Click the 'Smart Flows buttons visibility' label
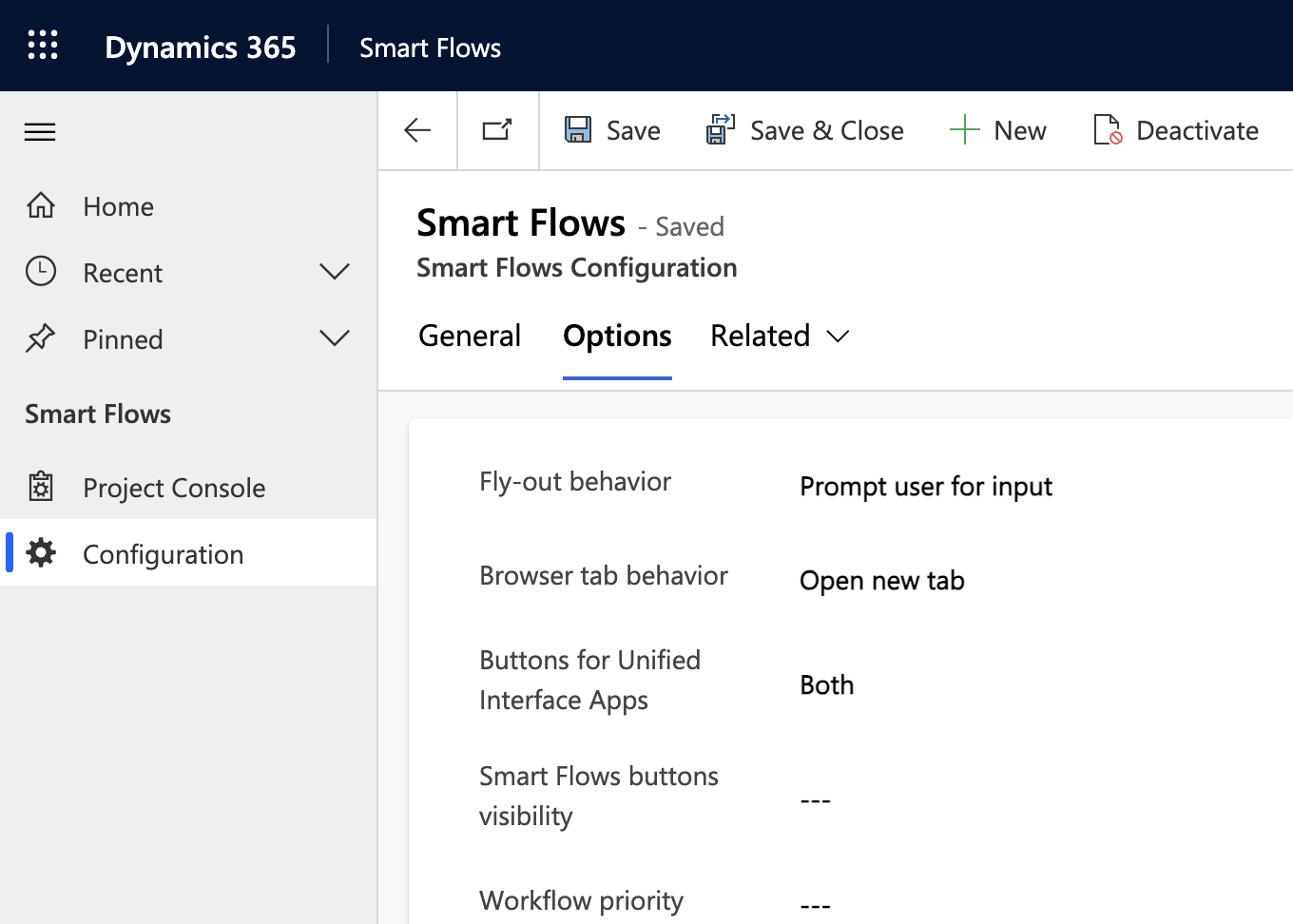 point(599,796)
